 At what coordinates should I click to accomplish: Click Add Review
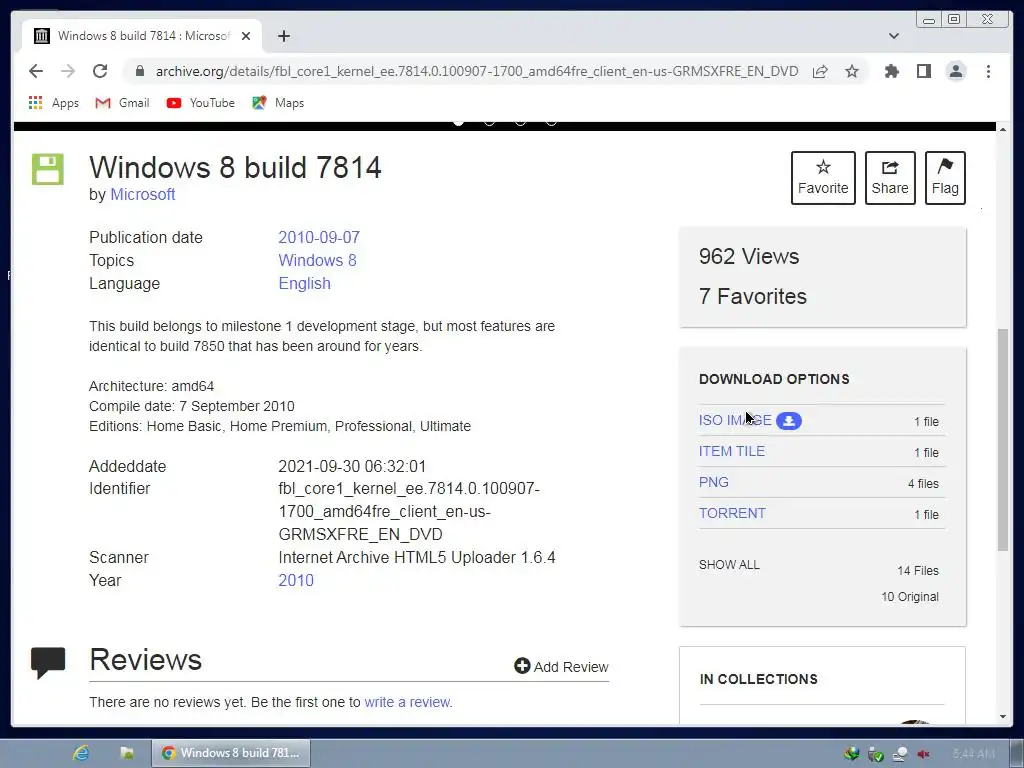(x=561, y=666)
